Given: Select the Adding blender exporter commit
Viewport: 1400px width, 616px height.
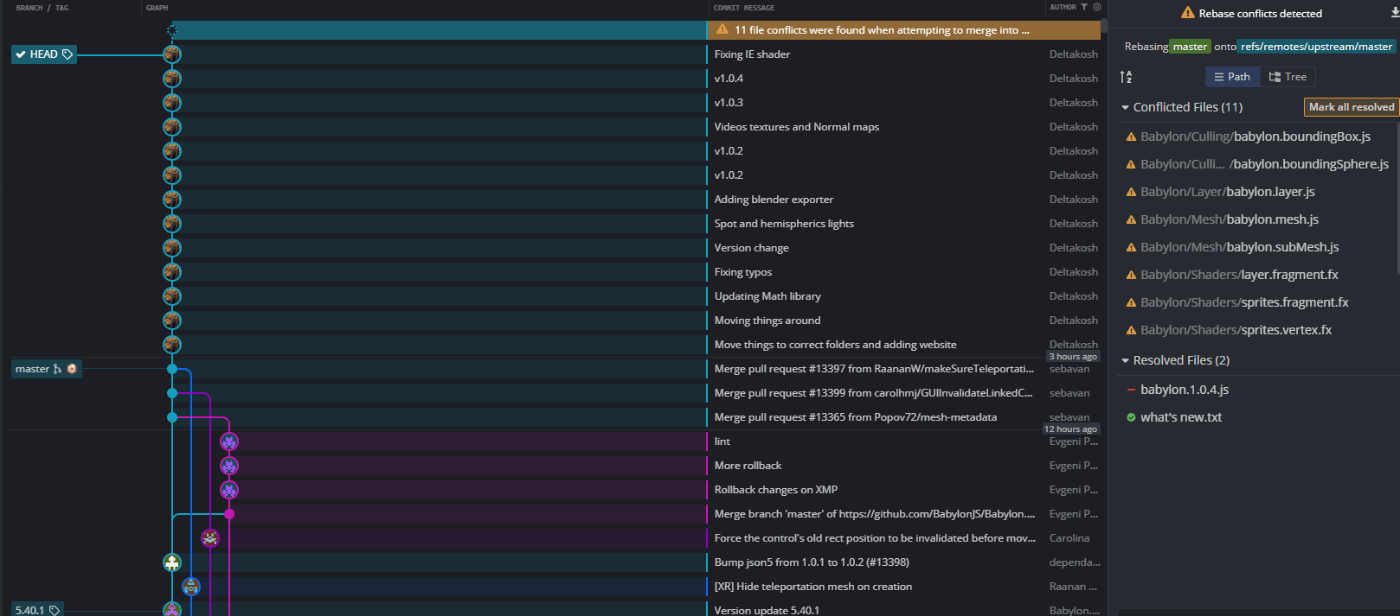Looking at the screenshot, I should tap(774, 199).
